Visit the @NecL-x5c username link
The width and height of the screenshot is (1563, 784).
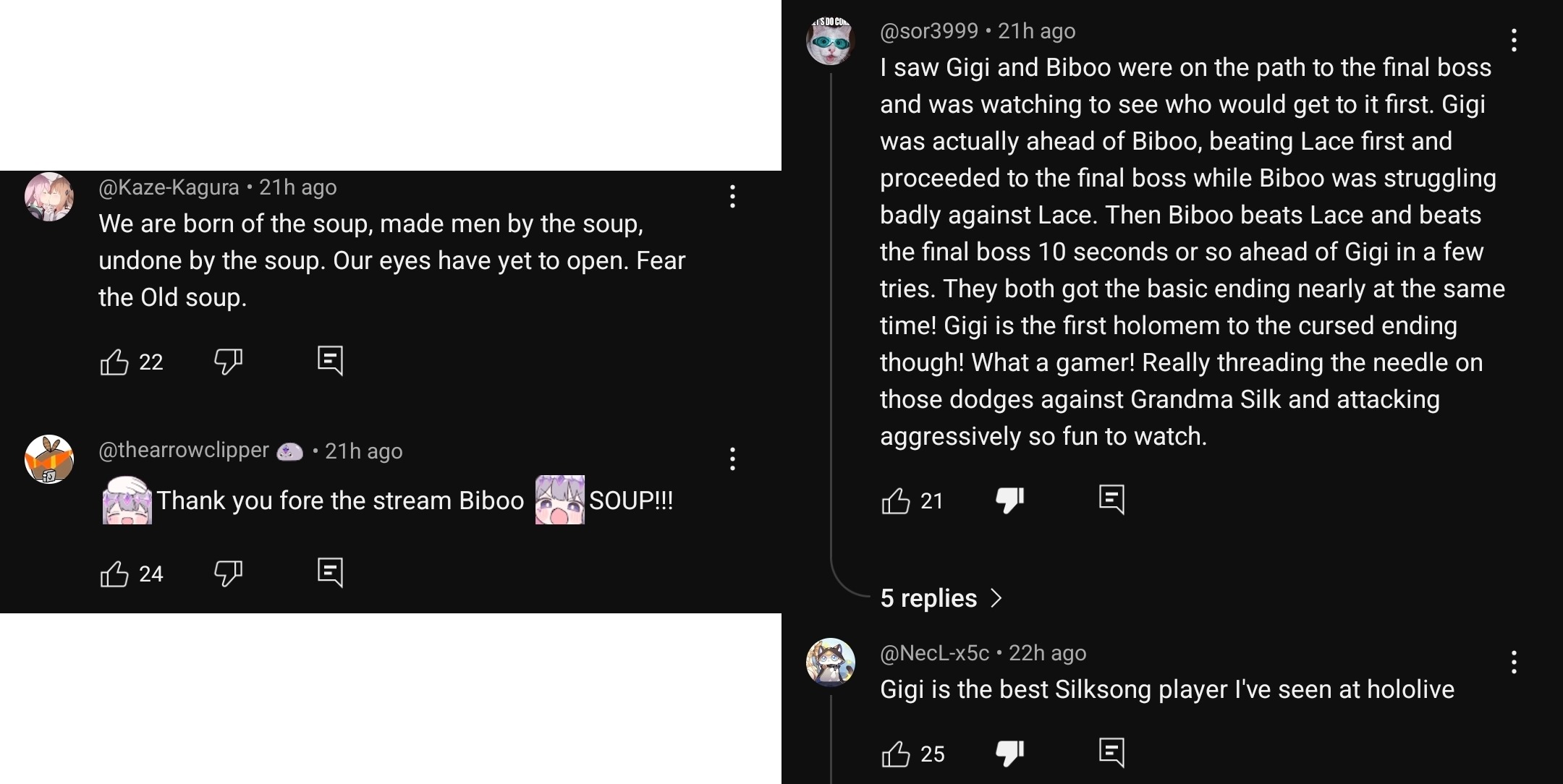(934, 653)
